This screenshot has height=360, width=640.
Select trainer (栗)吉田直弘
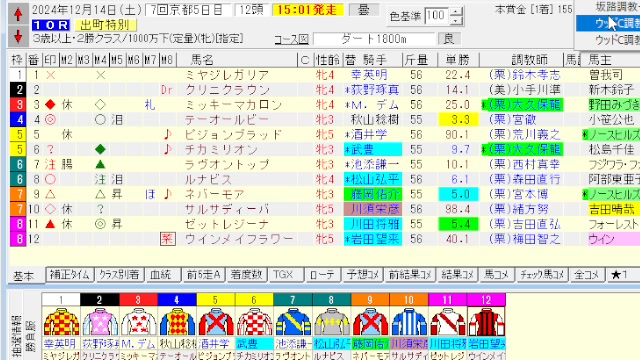[x=524, y=224]
